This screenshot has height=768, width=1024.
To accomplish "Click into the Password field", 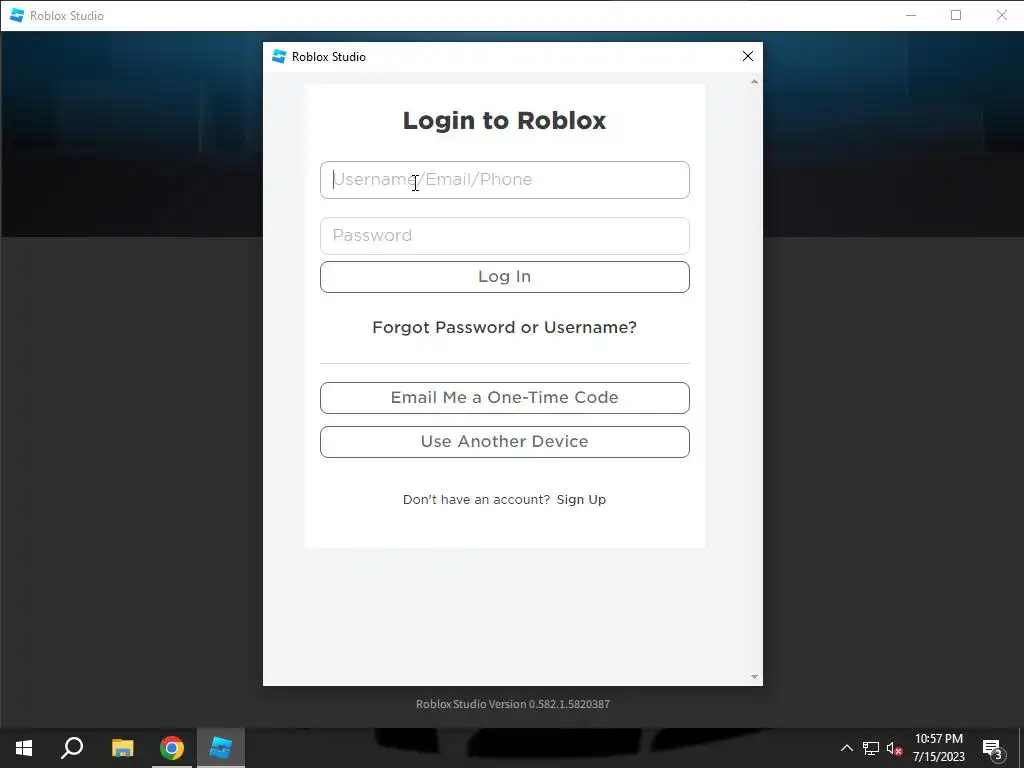I will [504, 236].
